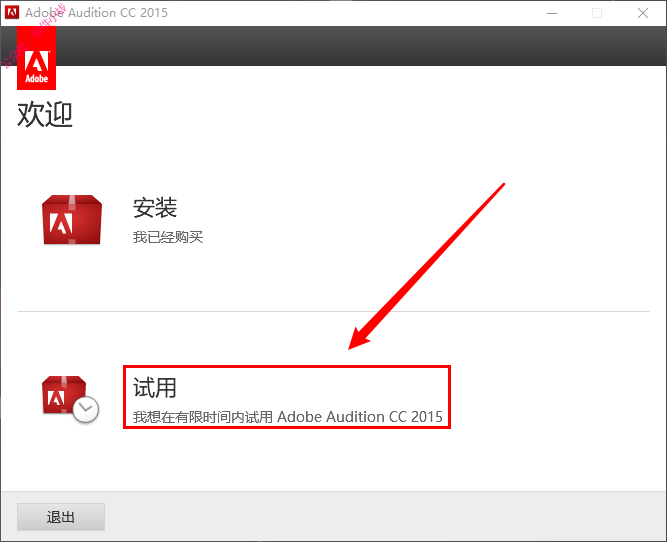Close the Adobe Audition CC 2015 window
Image resolution: width=667 pixels, height=542 pixels.
click(x=643, y=13)
